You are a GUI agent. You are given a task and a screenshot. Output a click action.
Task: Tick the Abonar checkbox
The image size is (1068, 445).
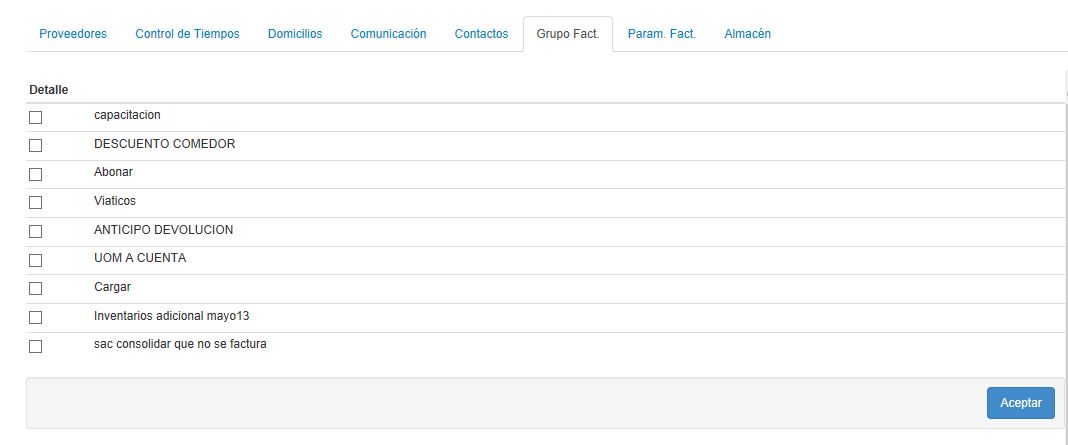[36, 174]
